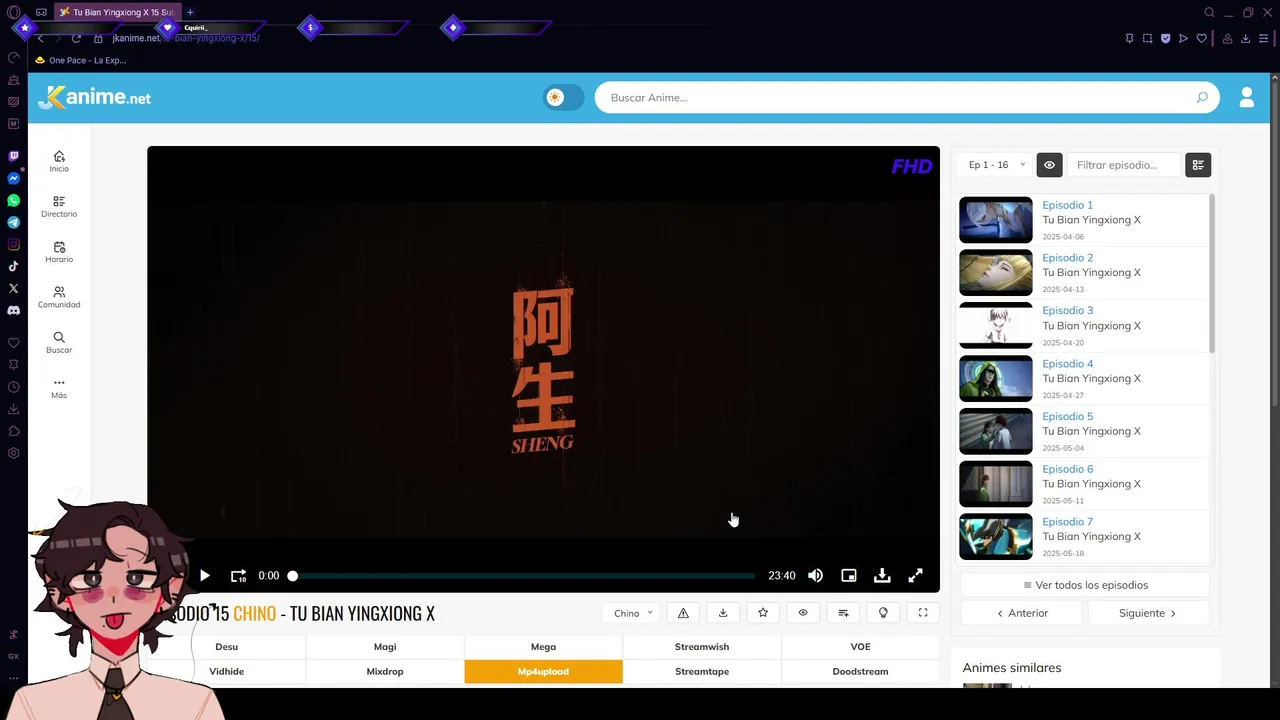Image resolution: width=1280 pixels, height=720 pixels.
Task: Open Horario in the site sidebar
Action: [x=59, y=252]
